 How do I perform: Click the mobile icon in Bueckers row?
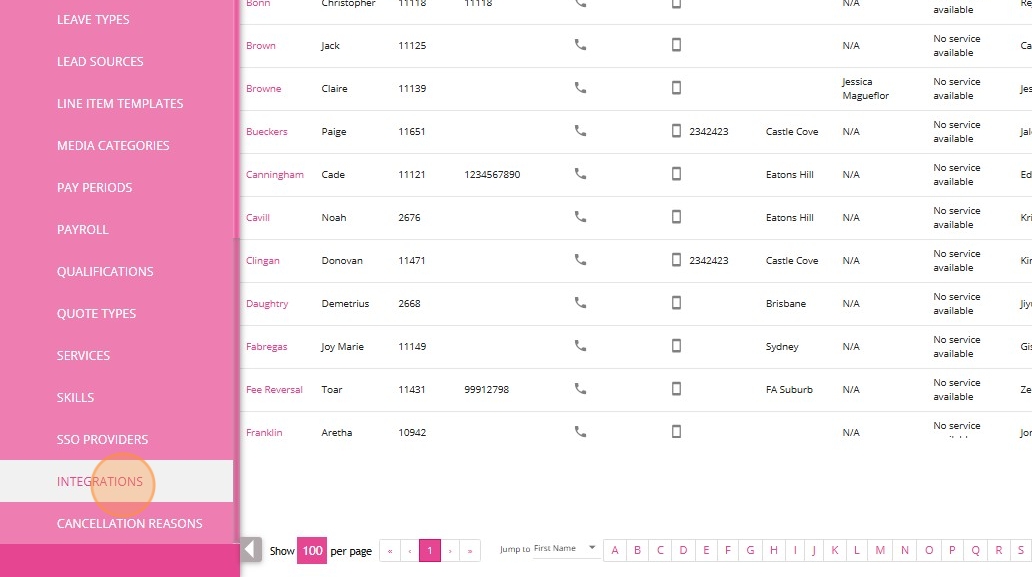676,131
